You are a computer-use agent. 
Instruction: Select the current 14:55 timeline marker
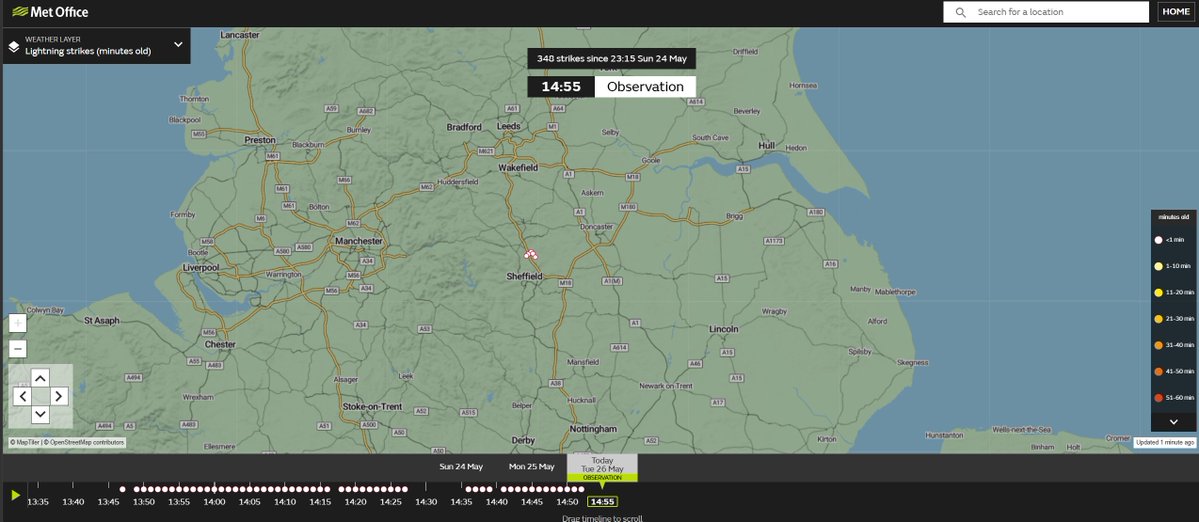click(x=603, y=502)
